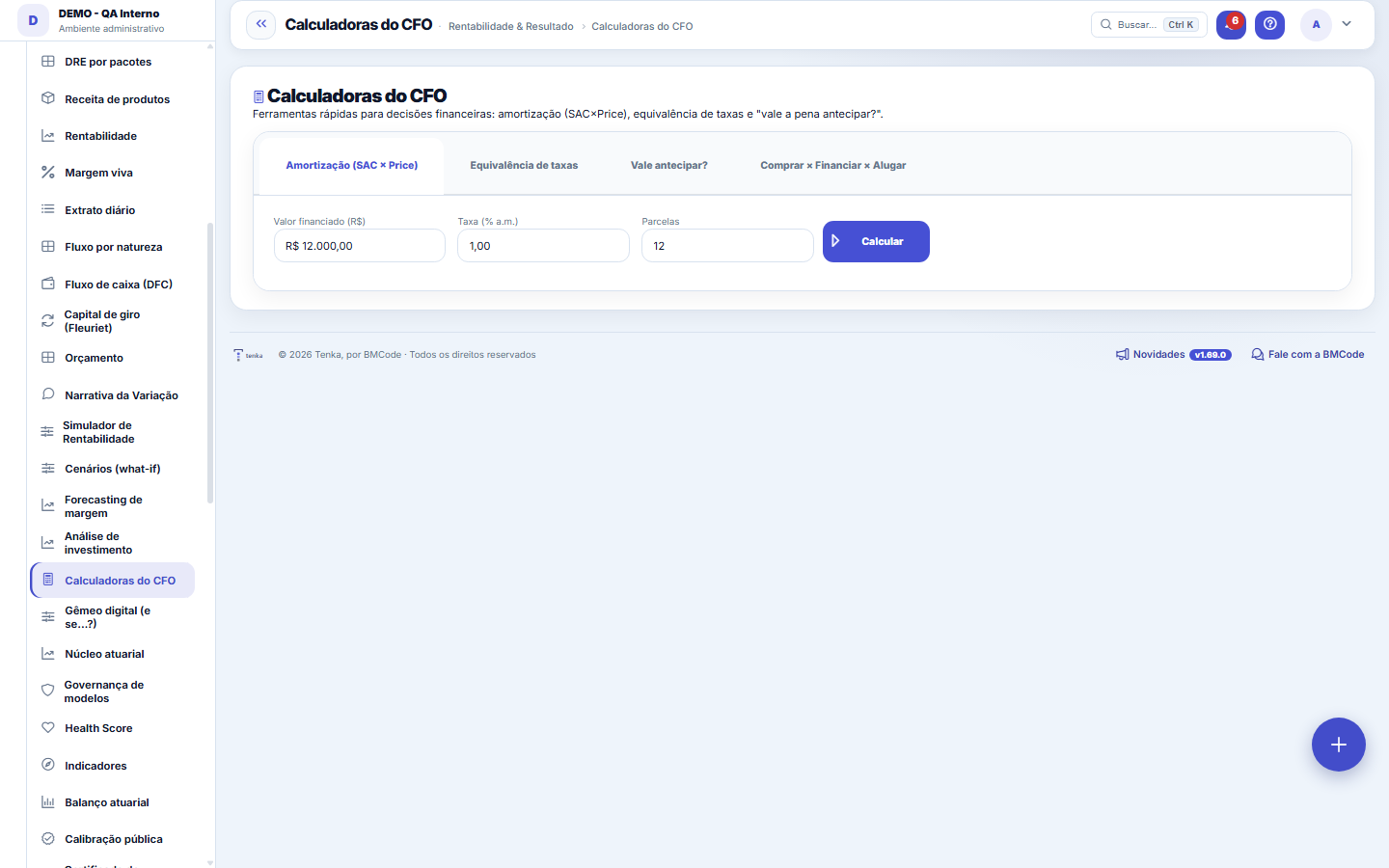
Task: Open the Fluxo de caixa (DFC) wallet icon
Action: tap(48, 284)
